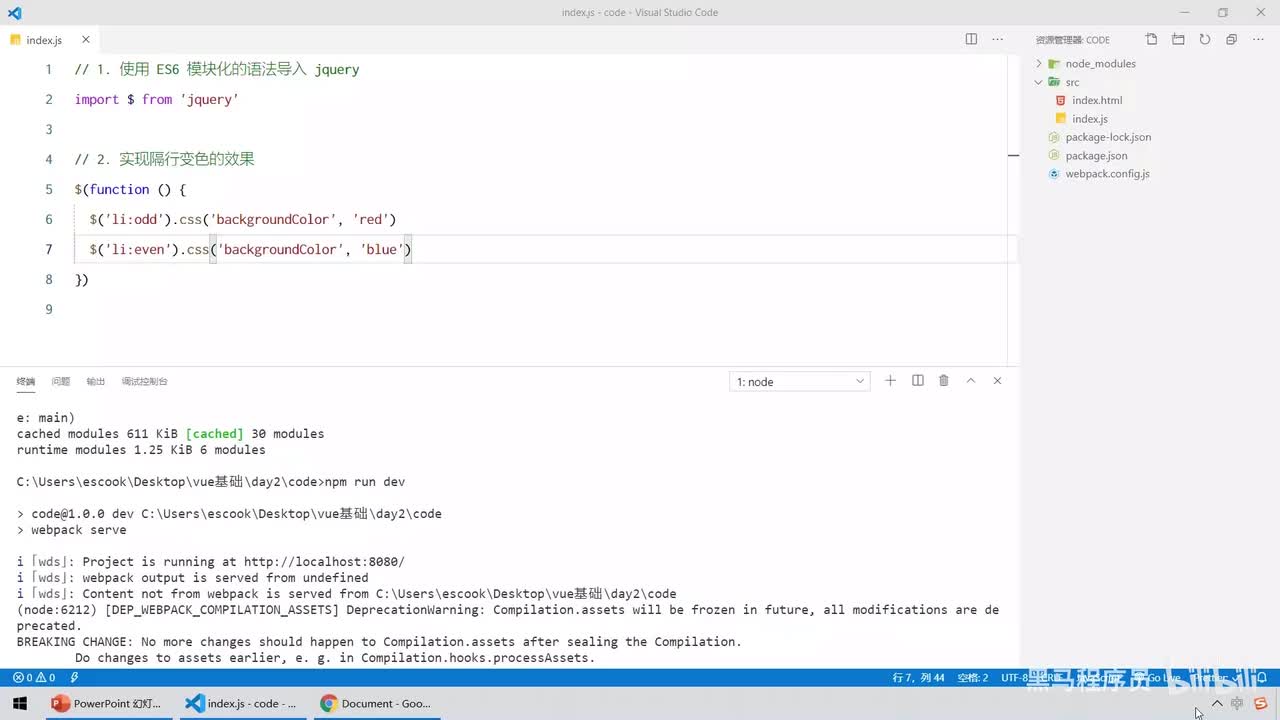Screen dimensions: 1280x720
Task: Place the cursor on the 'import $ from' line
Action: 156,99
